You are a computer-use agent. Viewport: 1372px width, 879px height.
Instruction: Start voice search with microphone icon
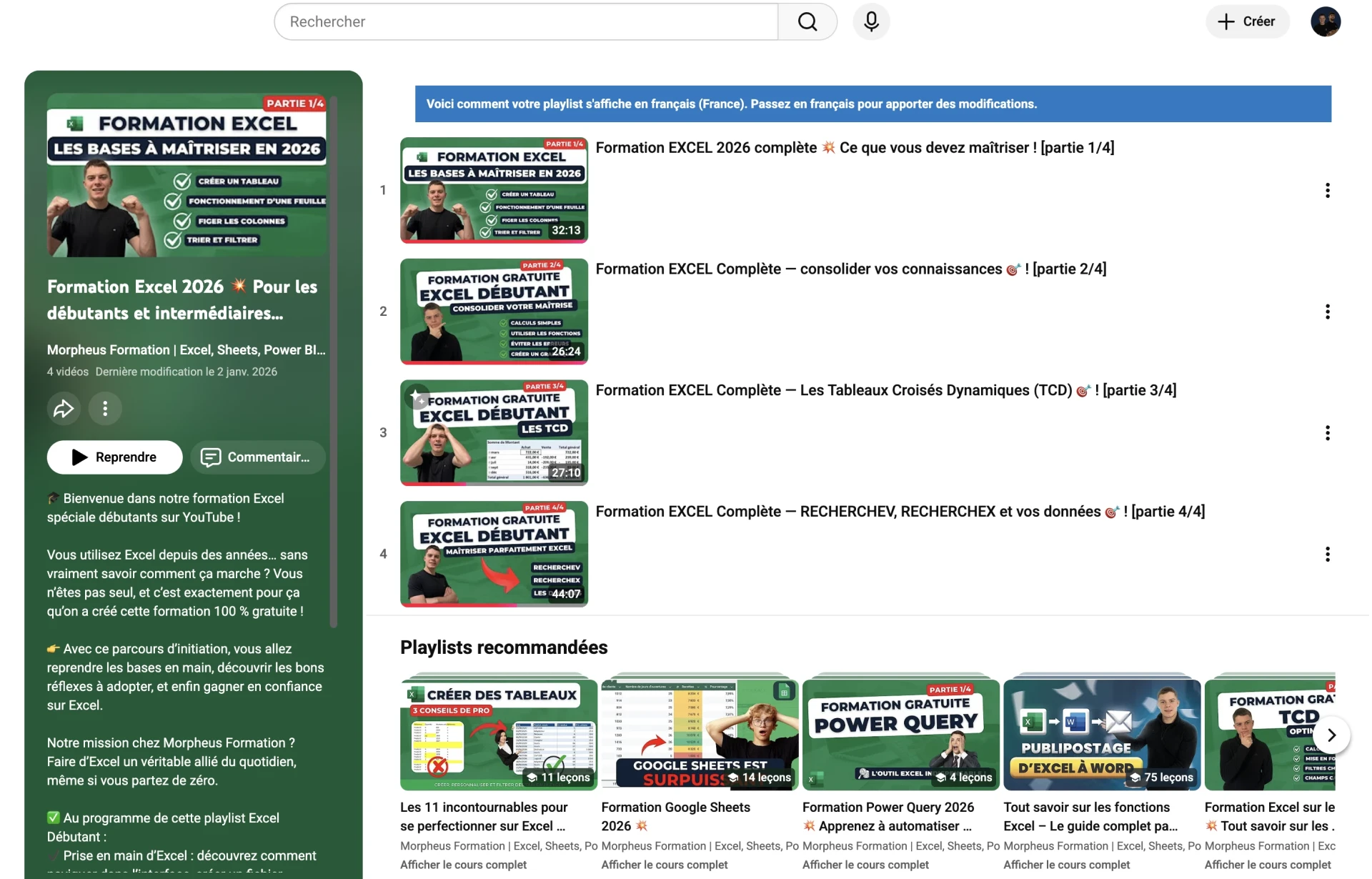point(871,21)
